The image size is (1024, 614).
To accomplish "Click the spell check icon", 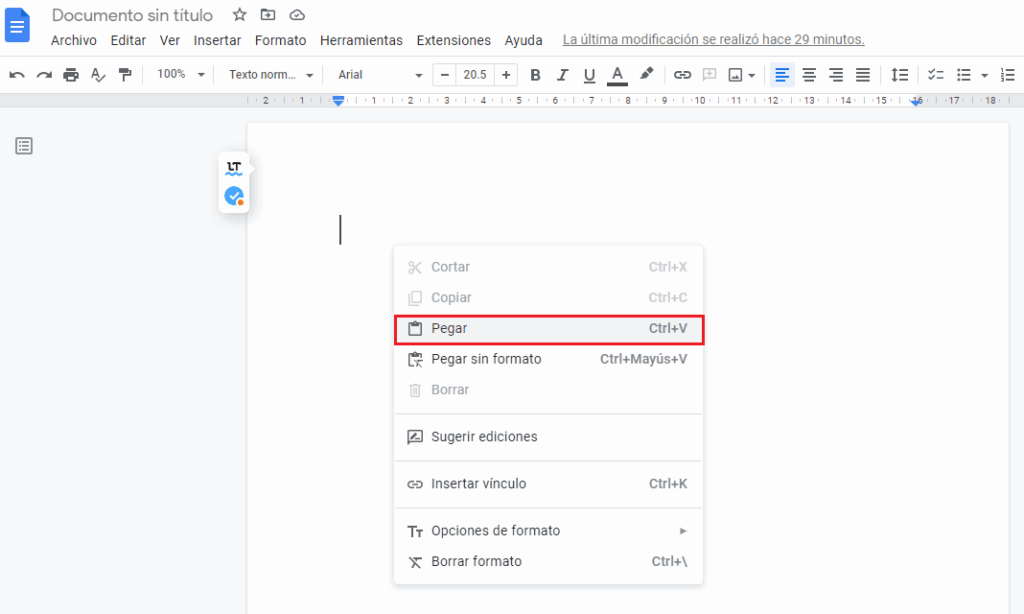I will (x=98, y=75).
